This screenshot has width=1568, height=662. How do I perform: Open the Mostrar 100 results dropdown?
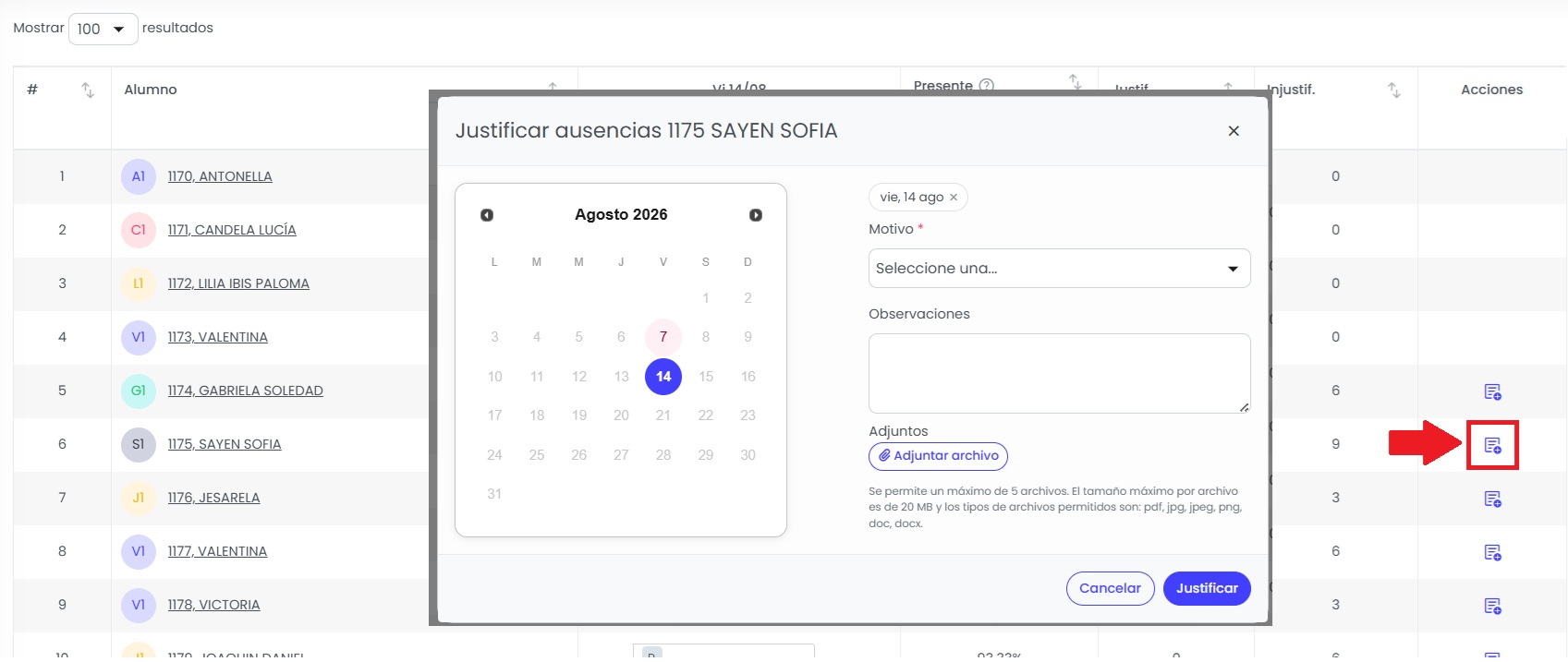point(103,29)
